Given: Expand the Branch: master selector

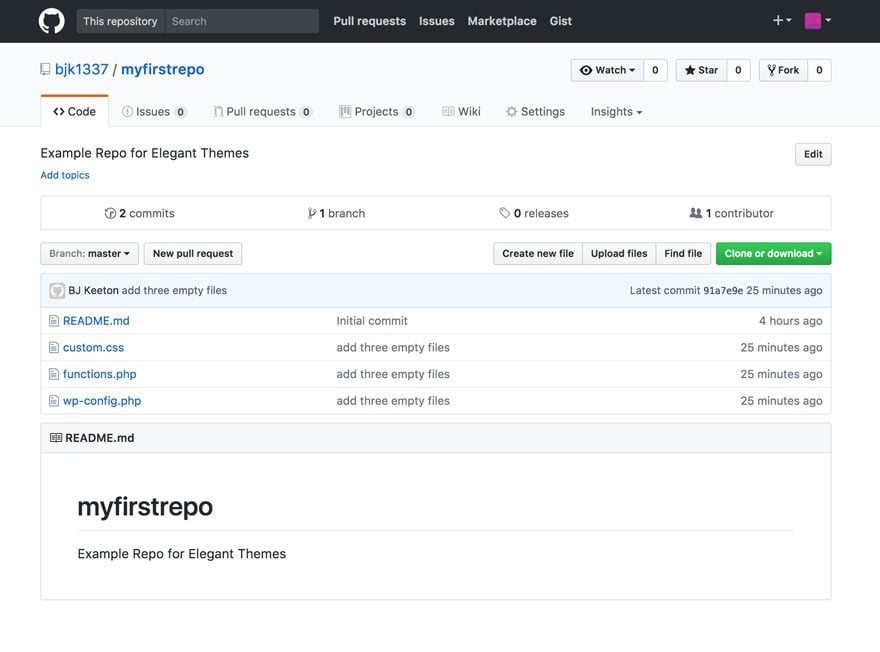Looking at the screenshot, I should 90,254.
